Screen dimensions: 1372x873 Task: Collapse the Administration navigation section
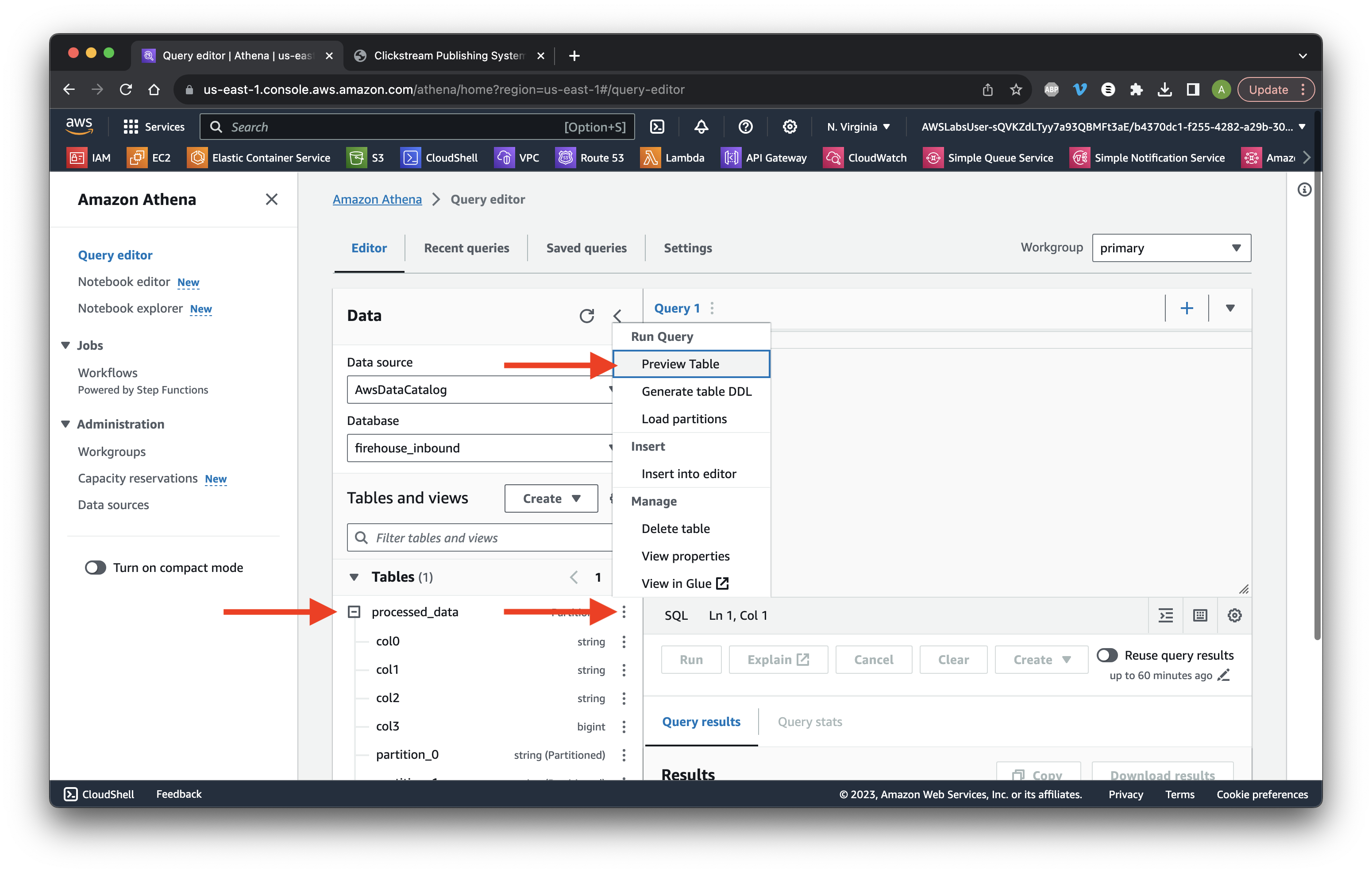[66, 424]
